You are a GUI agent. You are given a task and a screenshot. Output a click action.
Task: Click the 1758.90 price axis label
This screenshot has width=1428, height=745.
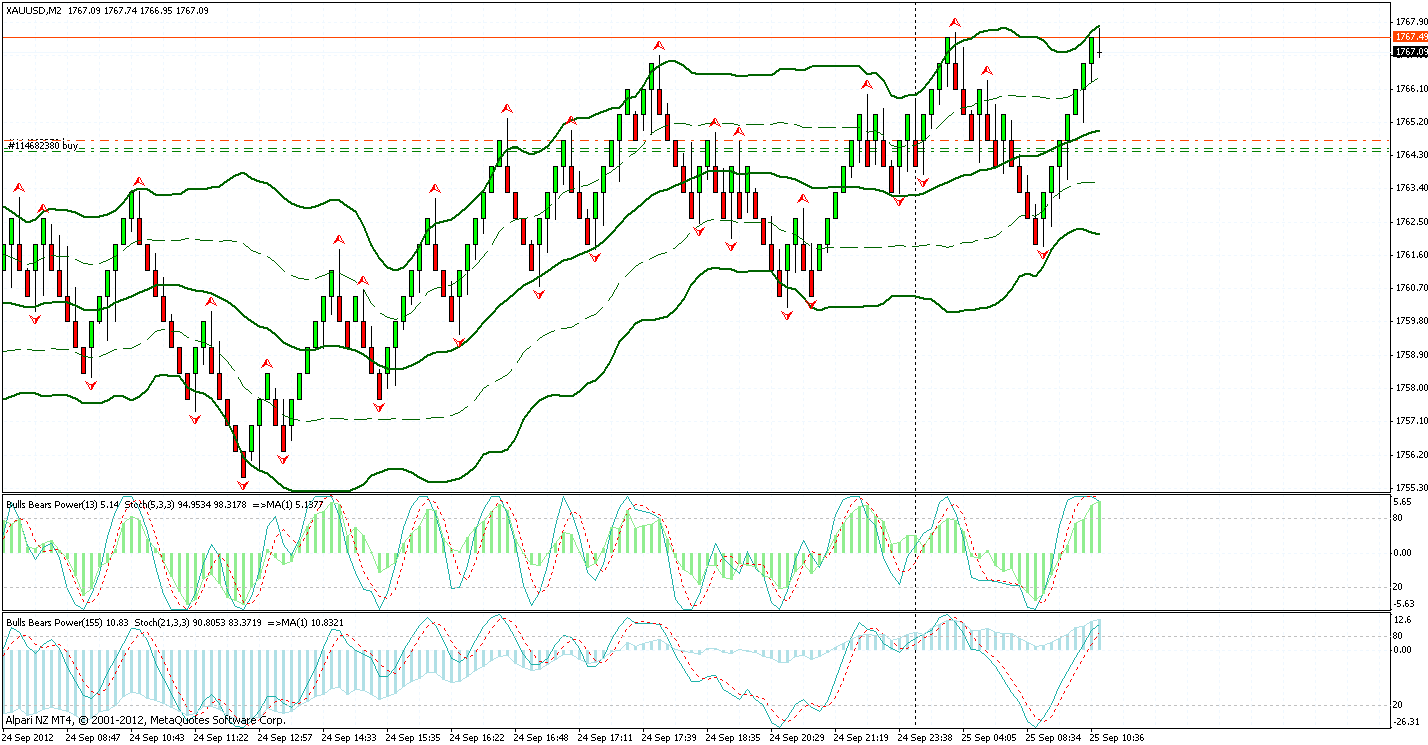pos(1412,355)
